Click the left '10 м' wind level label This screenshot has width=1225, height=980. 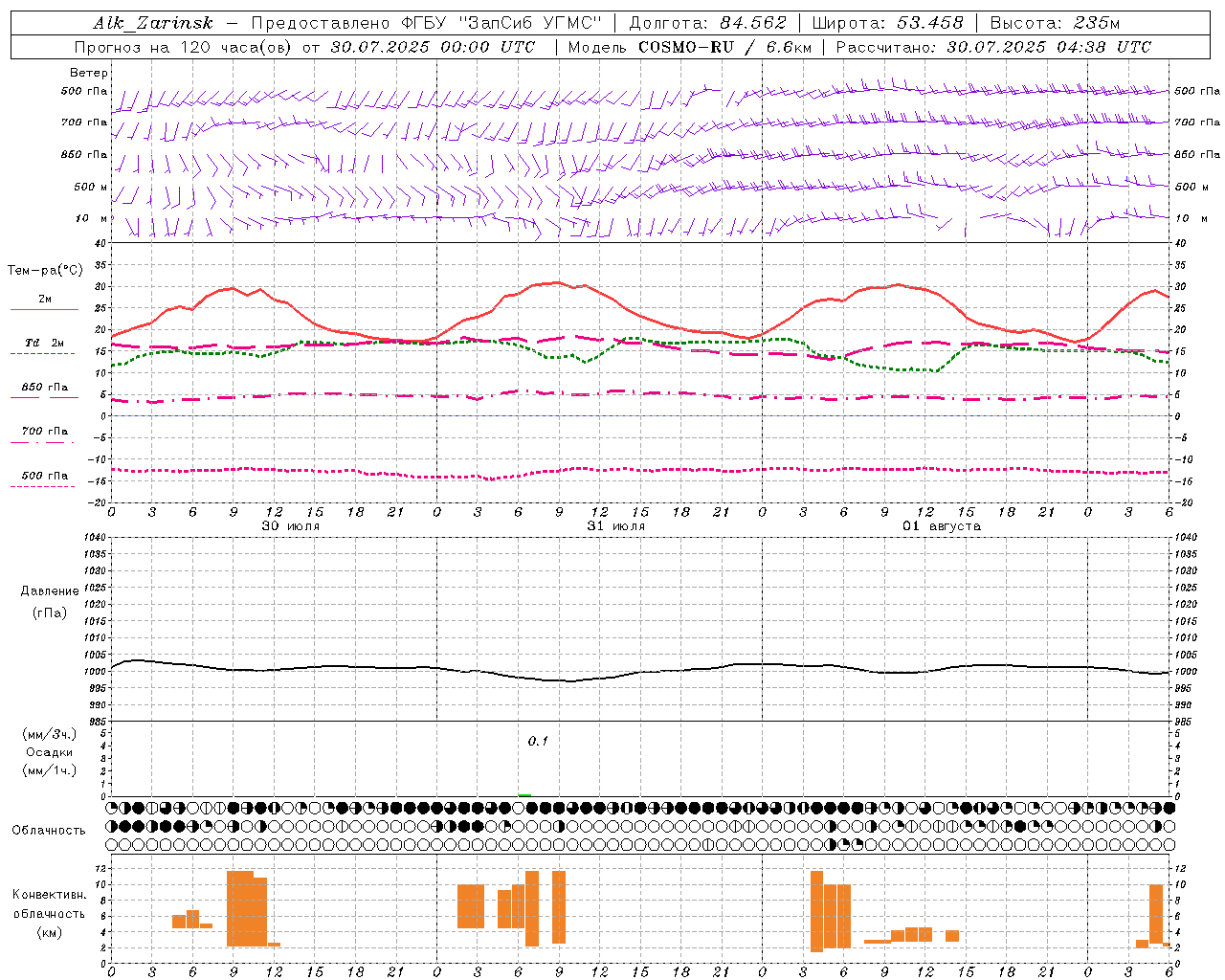(x=91, y=218)
